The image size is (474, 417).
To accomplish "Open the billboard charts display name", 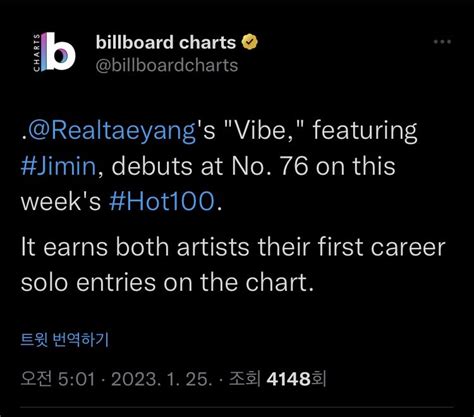I will point(166,42).
